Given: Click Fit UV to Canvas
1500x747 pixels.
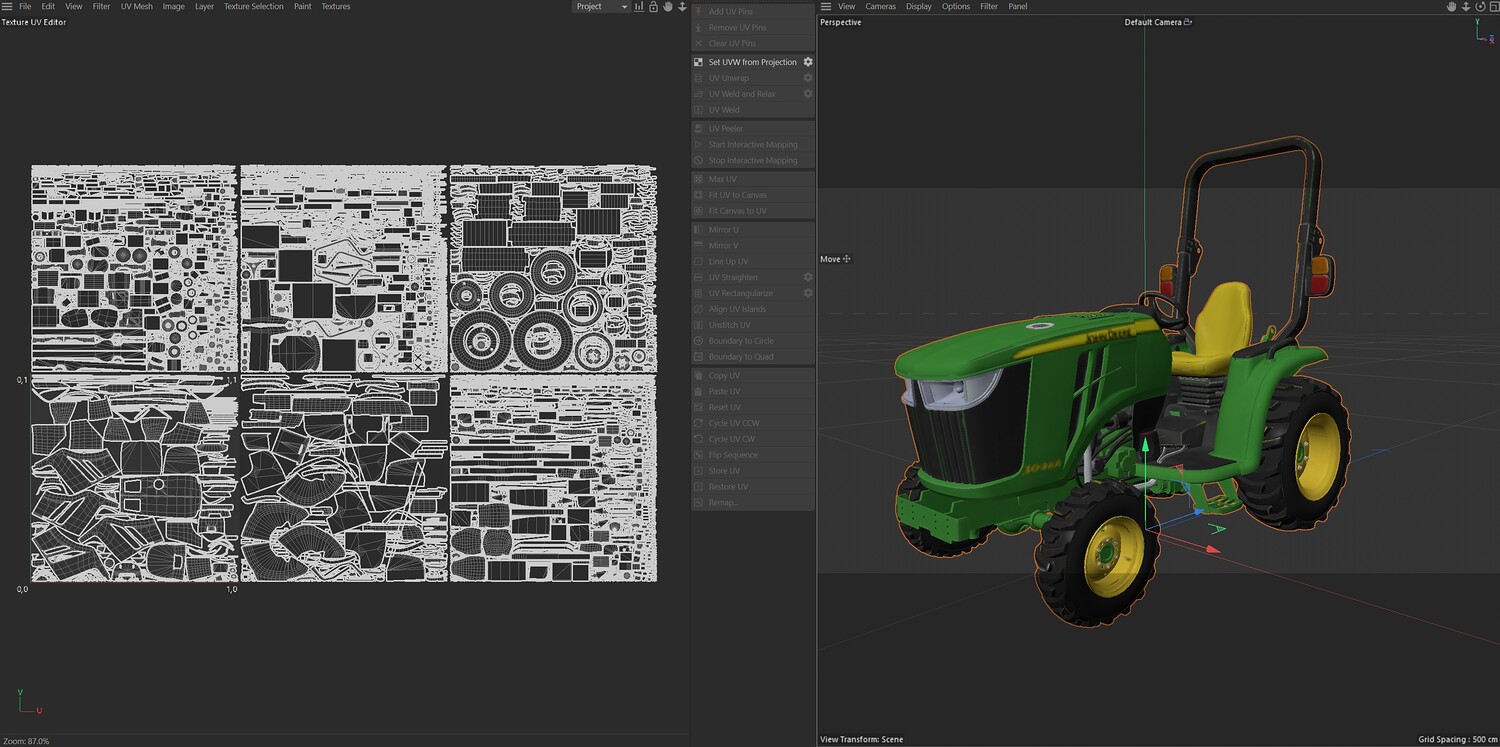Looking at the screenshot, I should click(x=753, y=195).
